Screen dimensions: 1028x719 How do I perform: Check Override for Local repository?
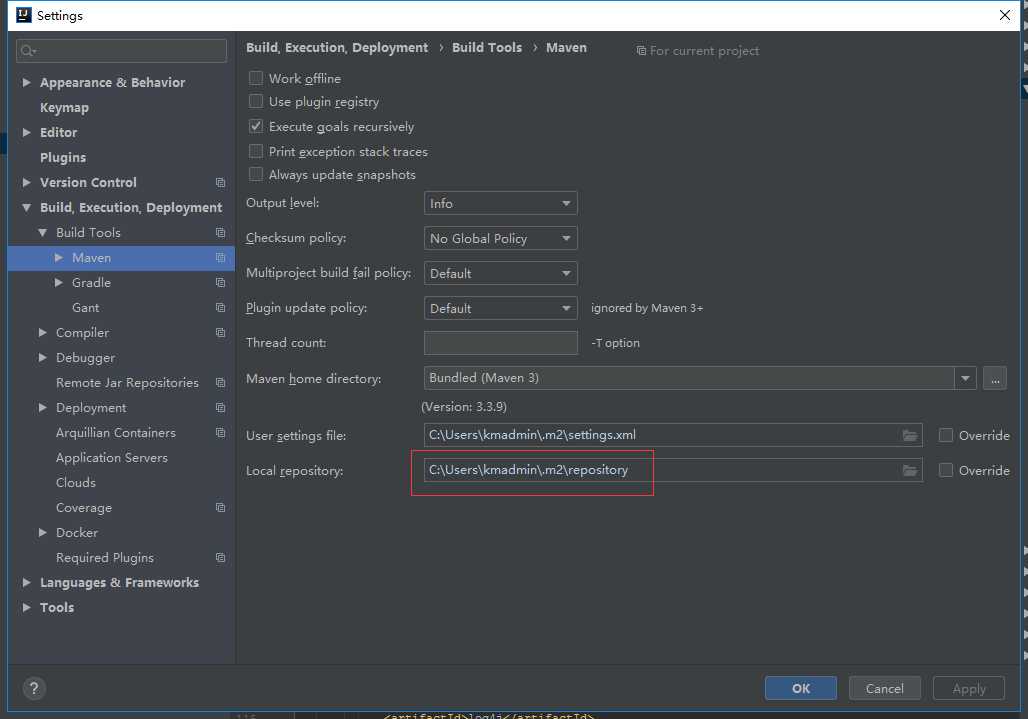coord(945,471)
